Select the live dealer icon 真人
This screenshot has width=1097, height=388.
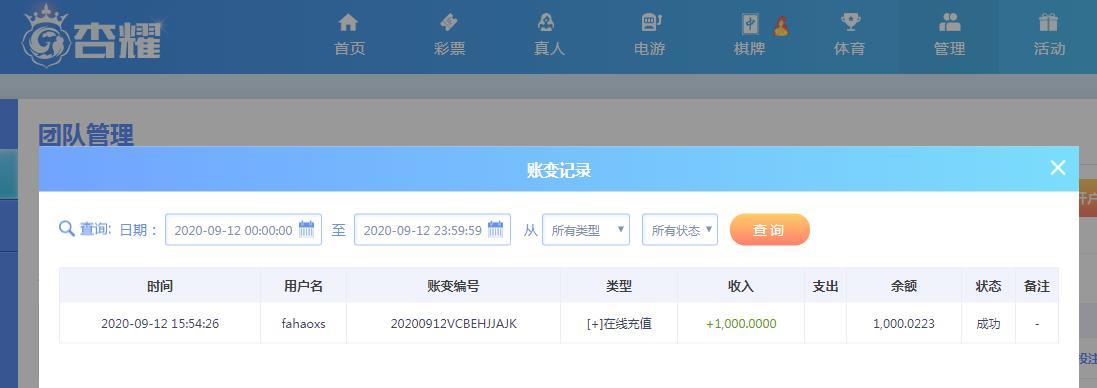click(546, 22)
